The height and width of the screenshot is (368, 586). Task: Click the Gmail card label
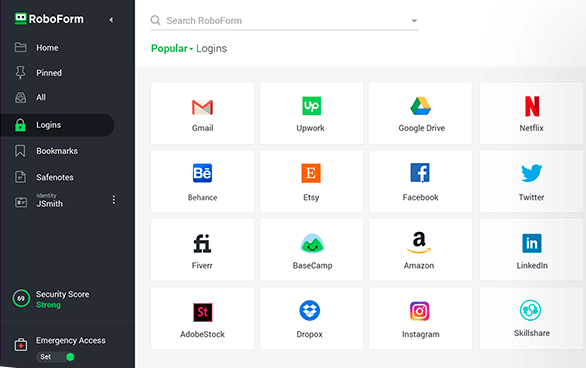tap(203, 128)
